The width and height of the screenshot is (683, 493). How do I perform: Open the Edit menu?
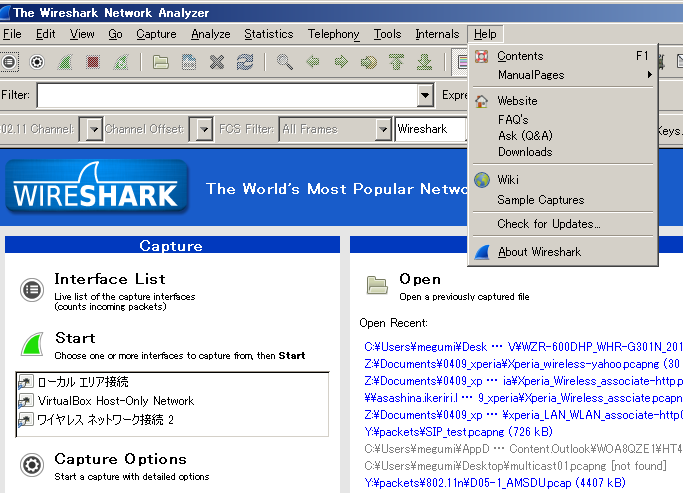[x=45, y=34]
